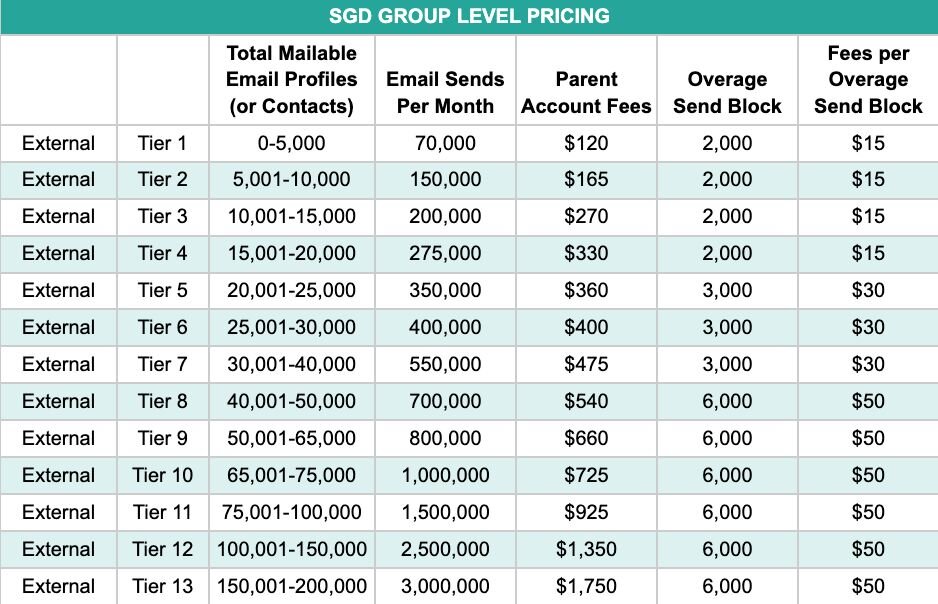Select the SGD GROUP LEVEL PRICING title banner
The height and width of the screenshot is (604, 938).
(x=469, y=16)
